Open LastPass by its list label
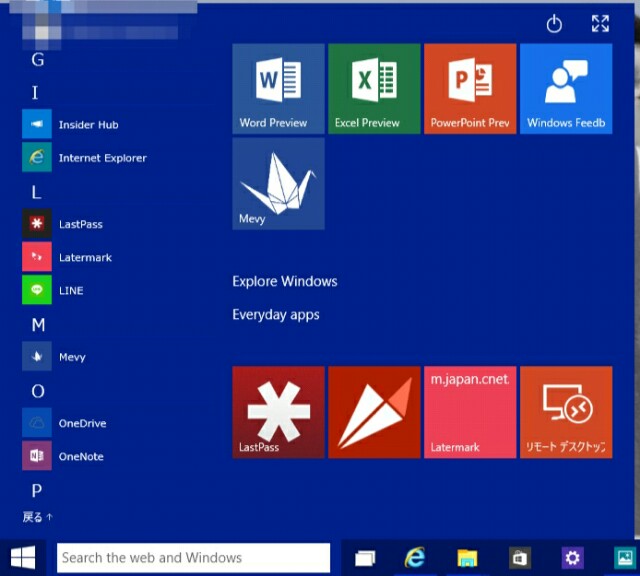Image resolution: width=640 pixels, height=576 pixels. coord(81,224)
